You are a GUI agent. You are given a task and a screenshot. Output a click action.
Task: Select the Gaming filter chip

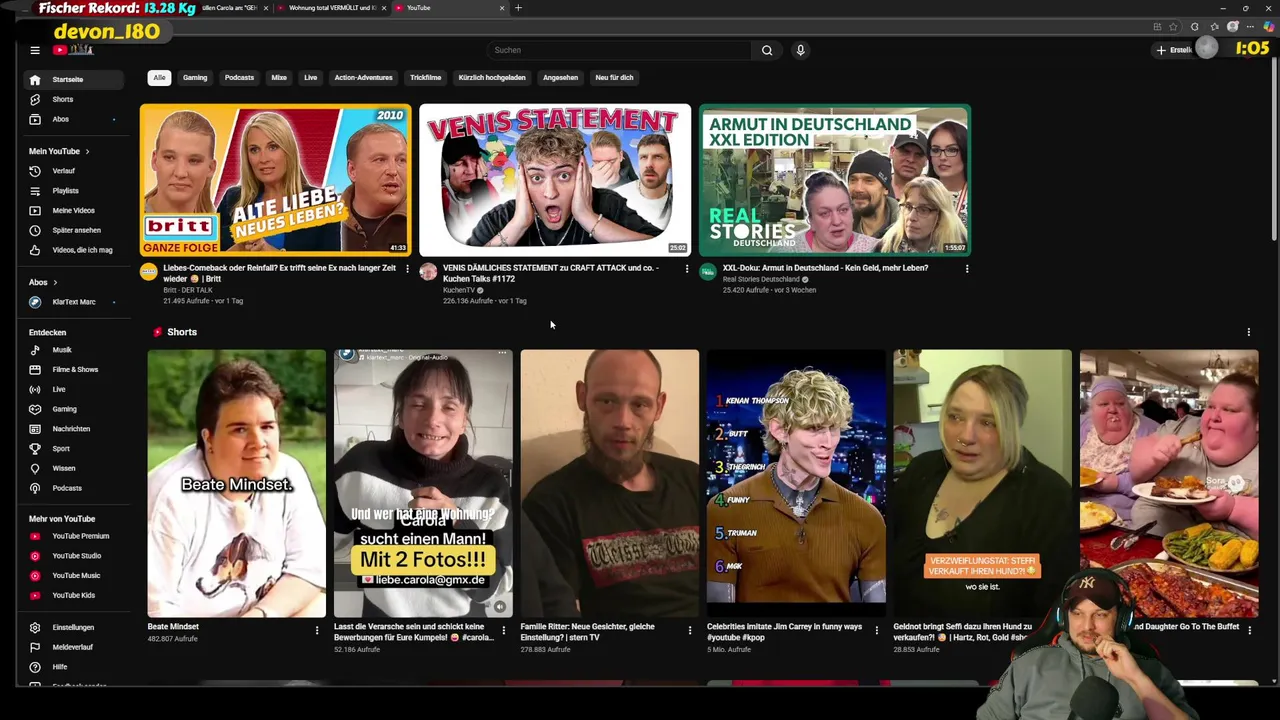click(x=195, y=77)
